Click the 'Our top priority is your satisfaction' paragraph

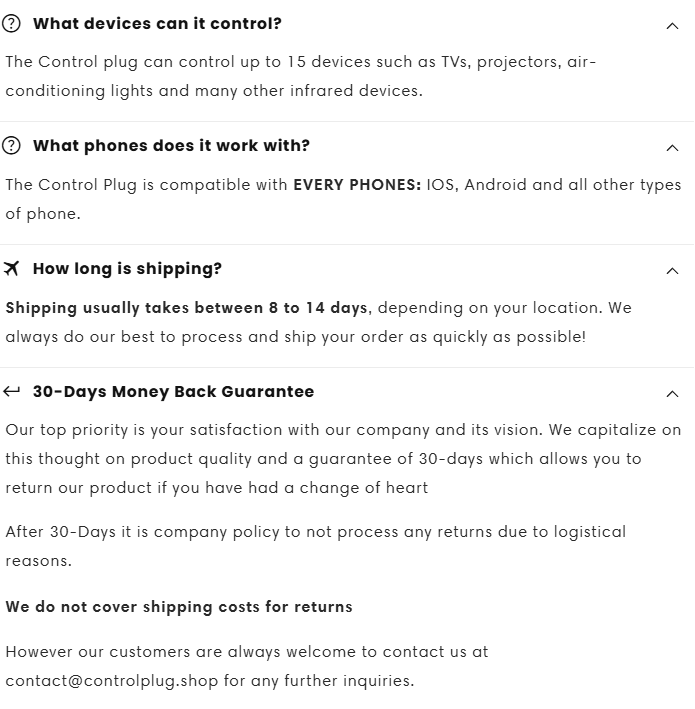tap(343, 458)
